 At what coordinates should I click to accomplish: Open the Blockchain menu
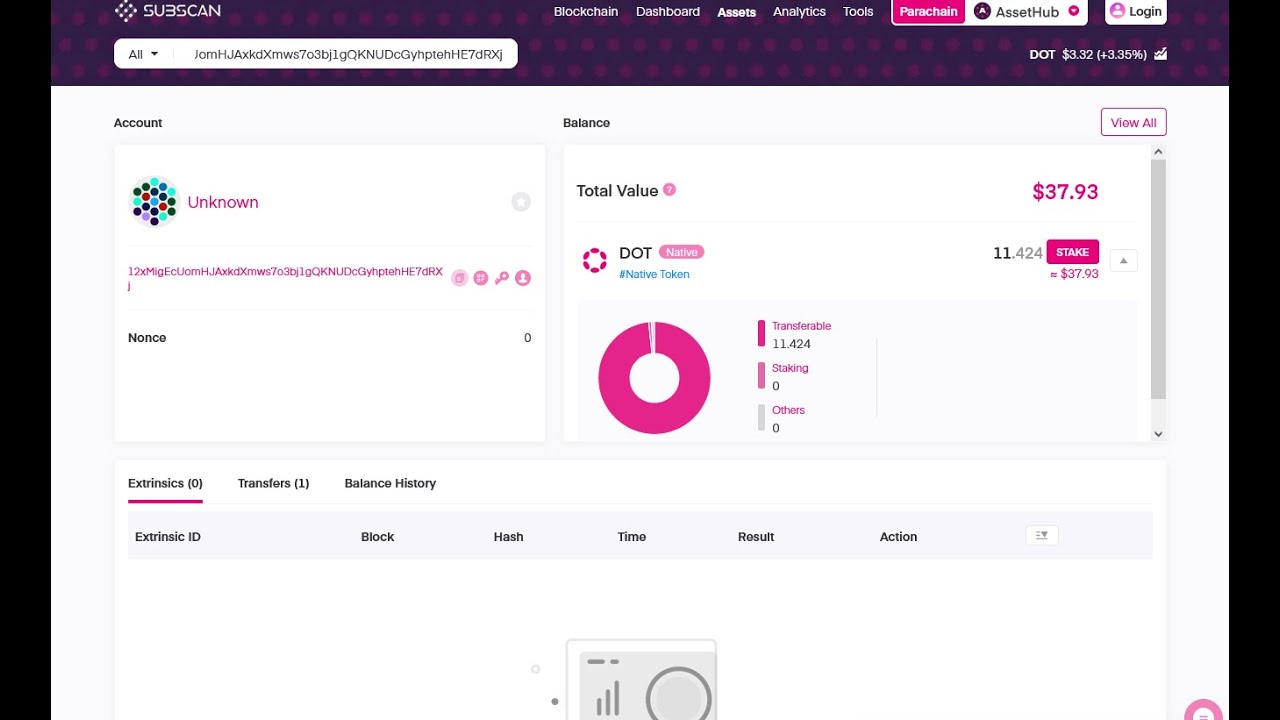[586, 12]
